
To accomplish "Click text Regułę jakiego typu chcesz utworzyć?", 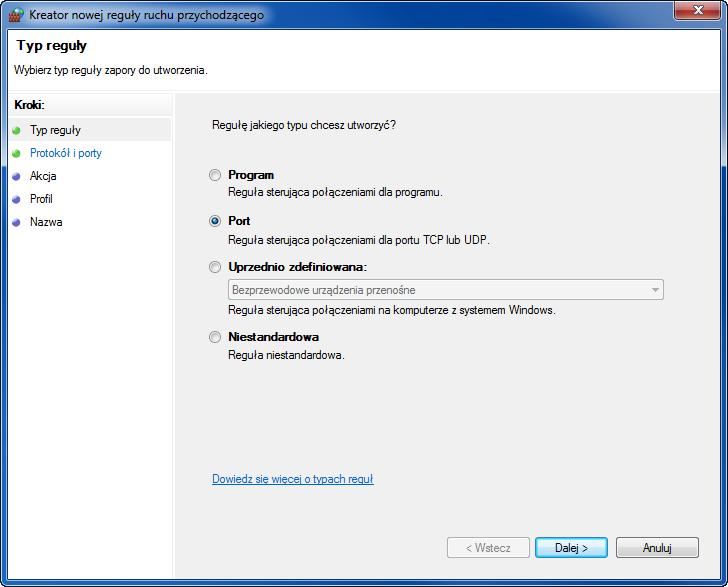I will click(x=304, y=125).
